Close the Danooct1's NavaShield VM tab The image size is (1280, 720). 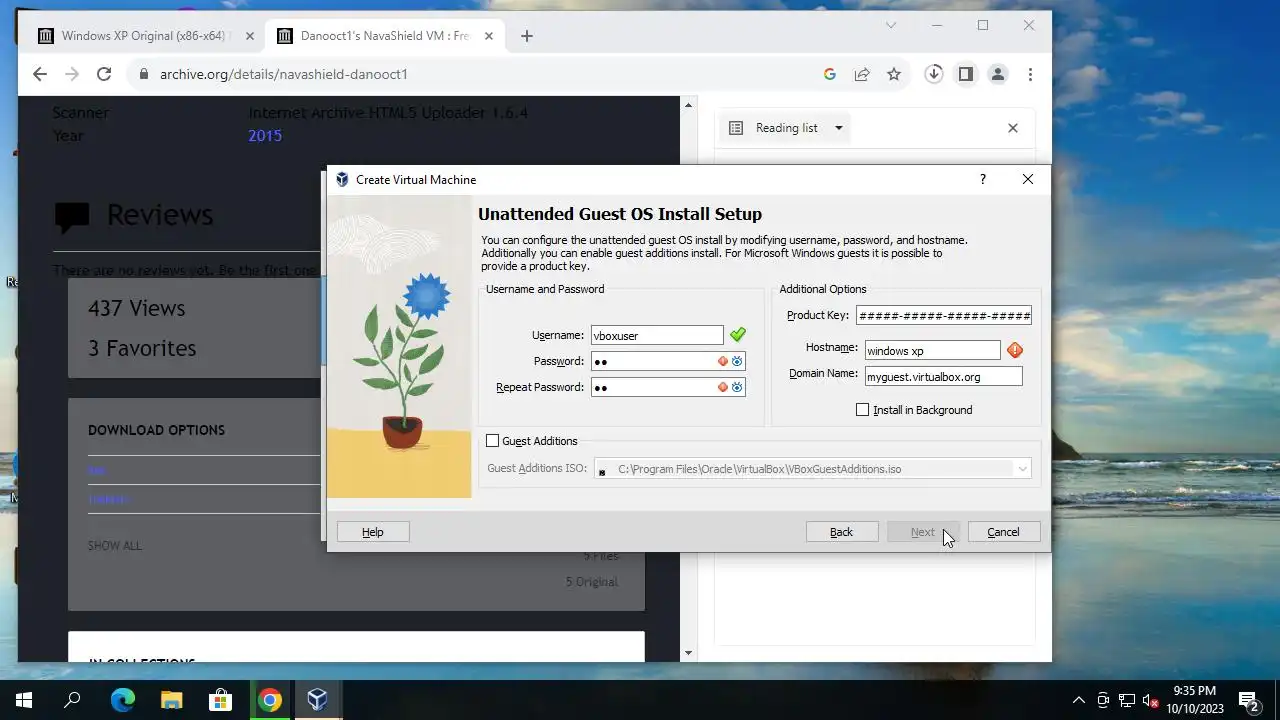click(x=490, y=36)
